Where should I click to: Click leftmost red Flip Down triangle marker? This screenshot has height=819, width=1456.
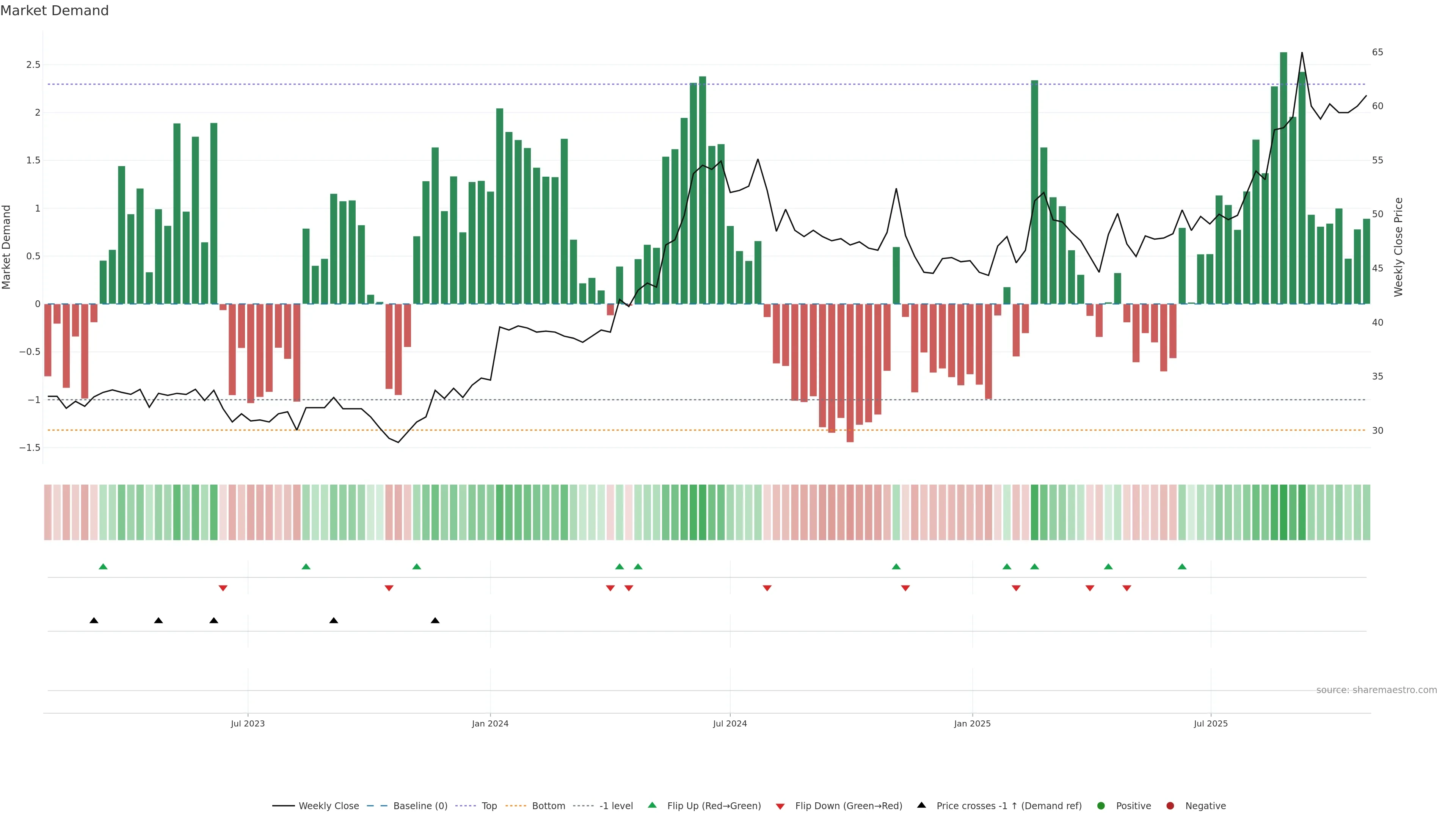point(223,588)
